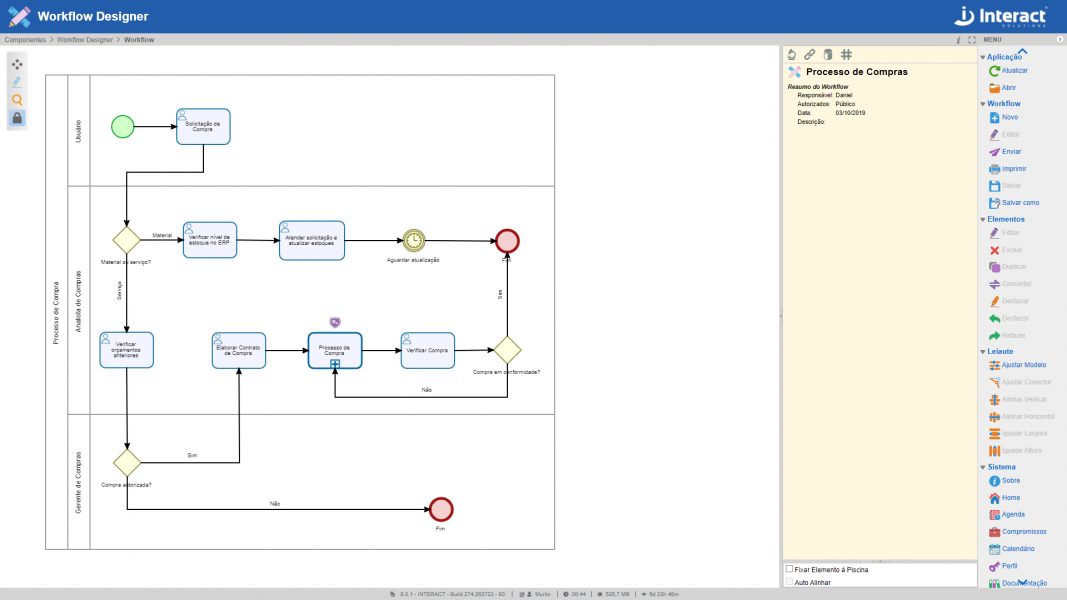The height and width of the screenshot is (600, 1067).
Task: Select the green start event circle
Action: point(122,127)
